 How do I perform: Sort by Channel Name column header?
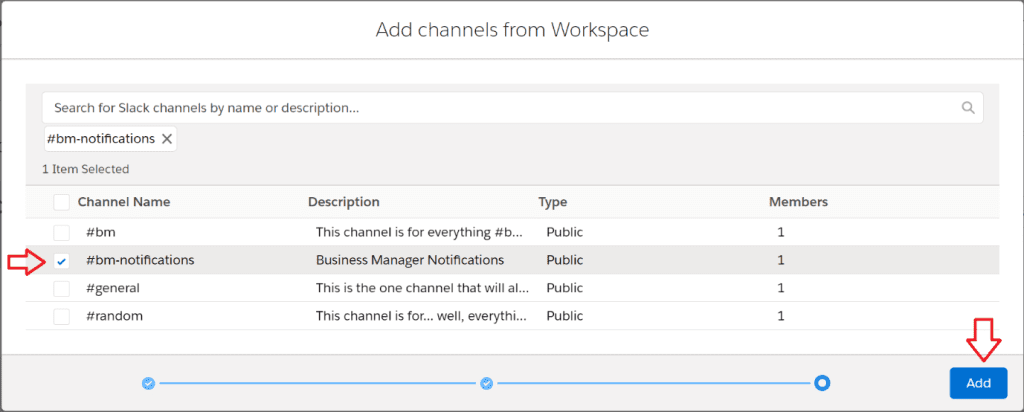click(124, 202)
